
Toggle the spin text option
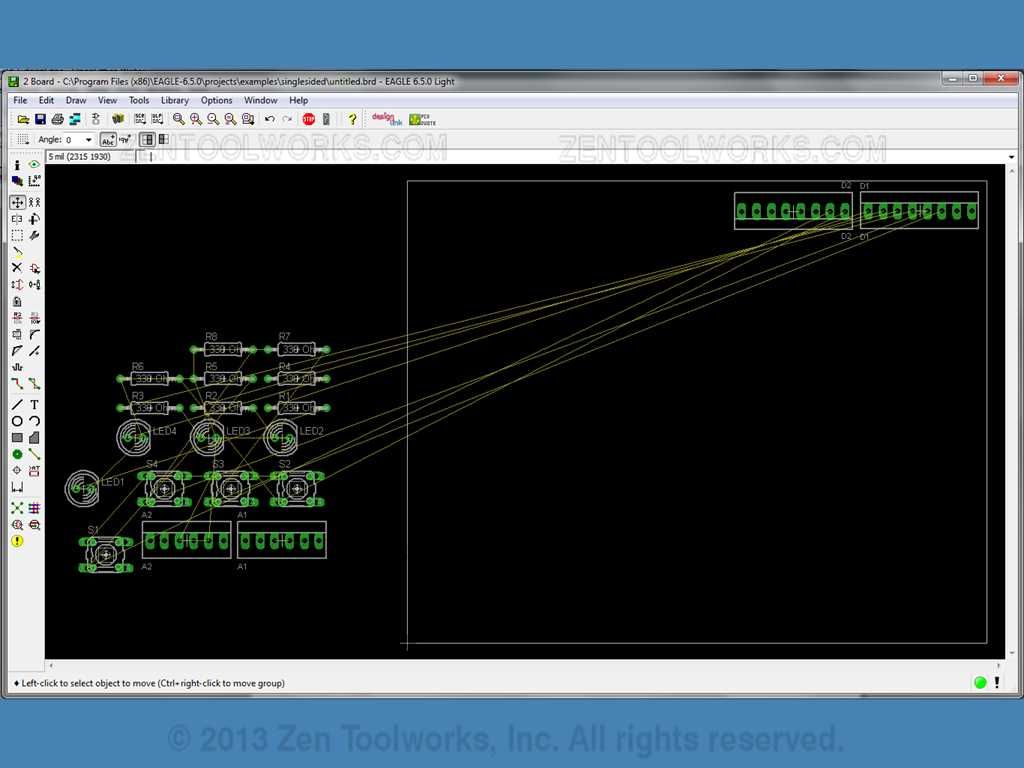(125, 139)
